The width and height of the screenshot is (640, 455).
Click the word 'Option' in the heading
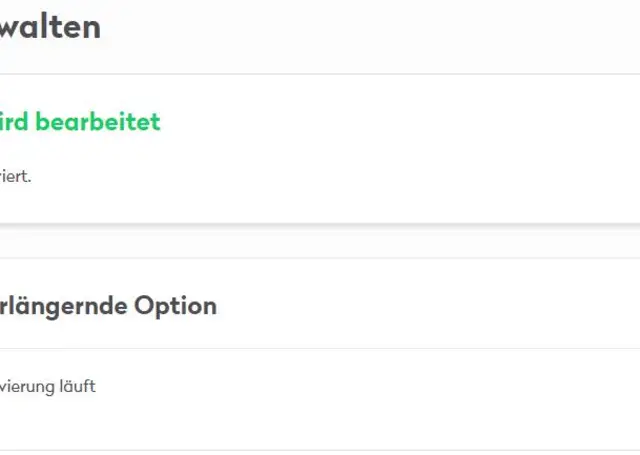[176, 305]
